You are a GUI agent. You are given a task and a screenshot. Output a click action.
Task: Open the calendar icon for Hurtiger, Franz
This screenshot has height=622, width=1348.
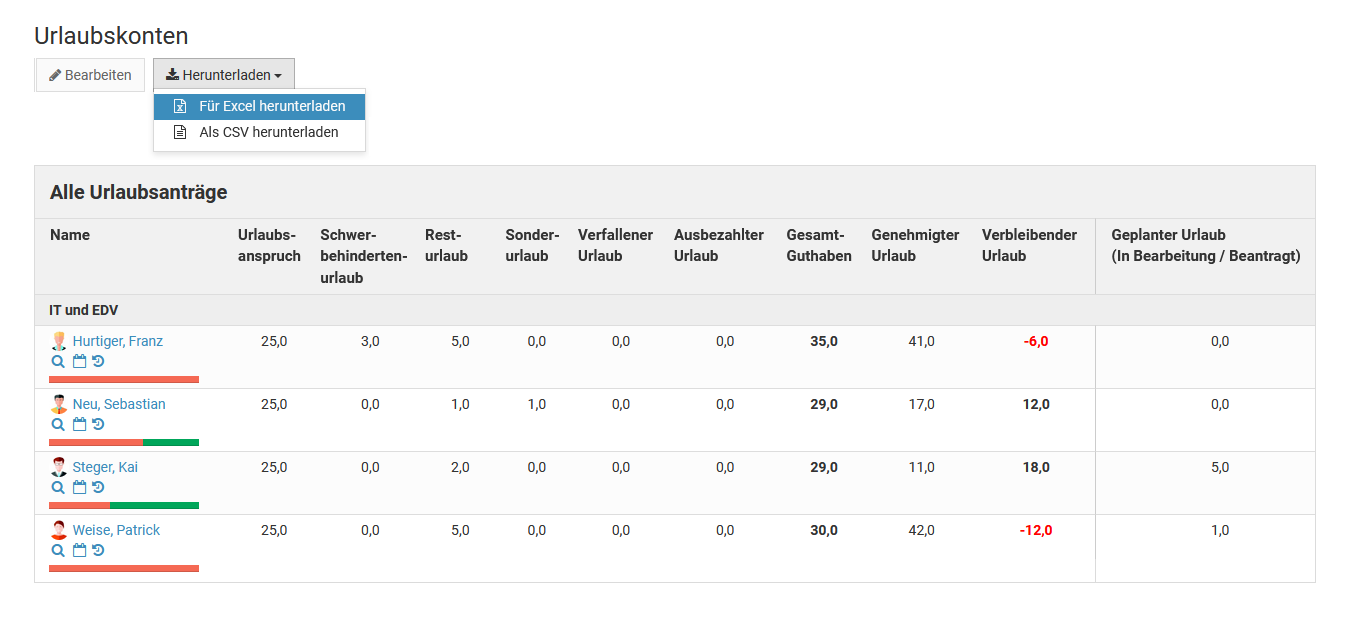point(79,361)
